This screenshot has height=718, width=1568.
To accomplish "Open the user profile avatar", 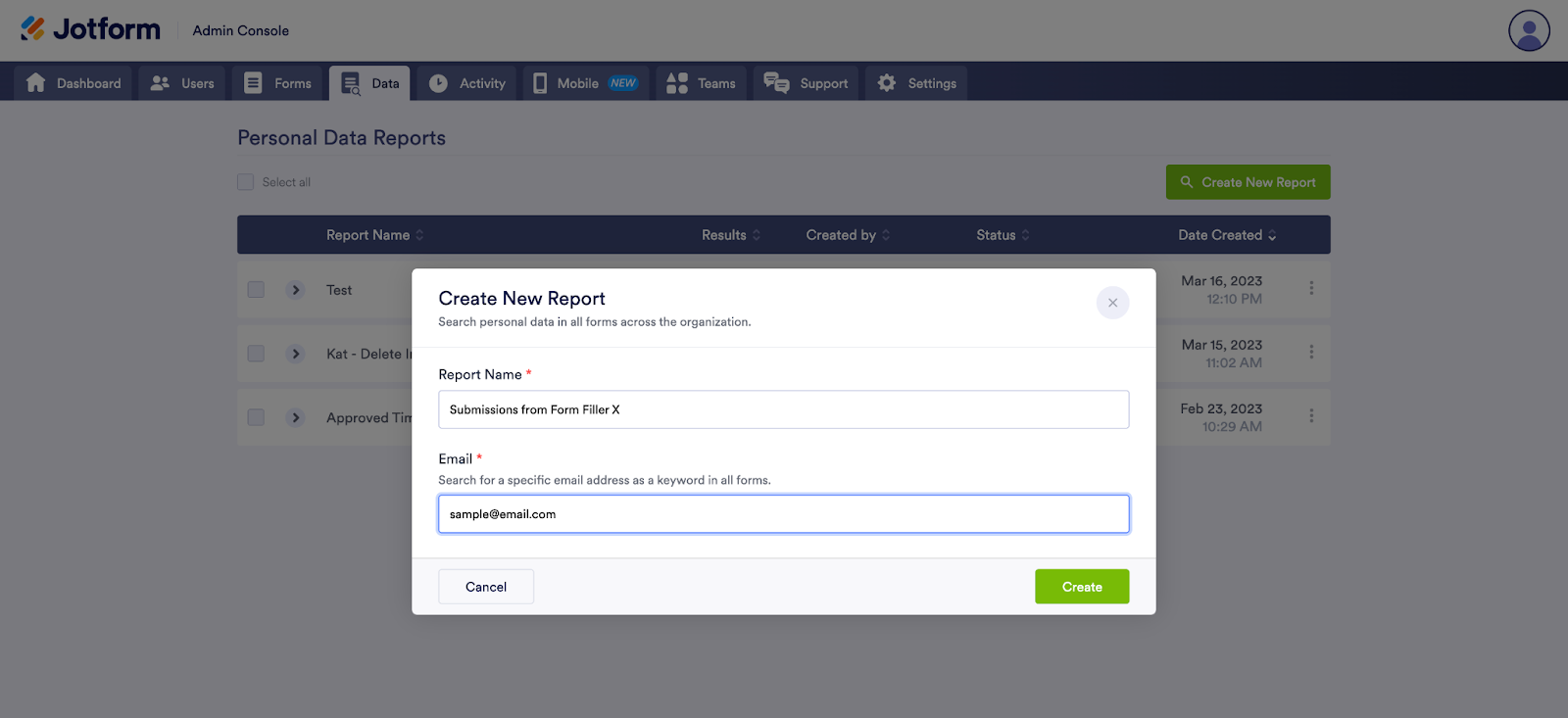I will [x=1529, y=30].
